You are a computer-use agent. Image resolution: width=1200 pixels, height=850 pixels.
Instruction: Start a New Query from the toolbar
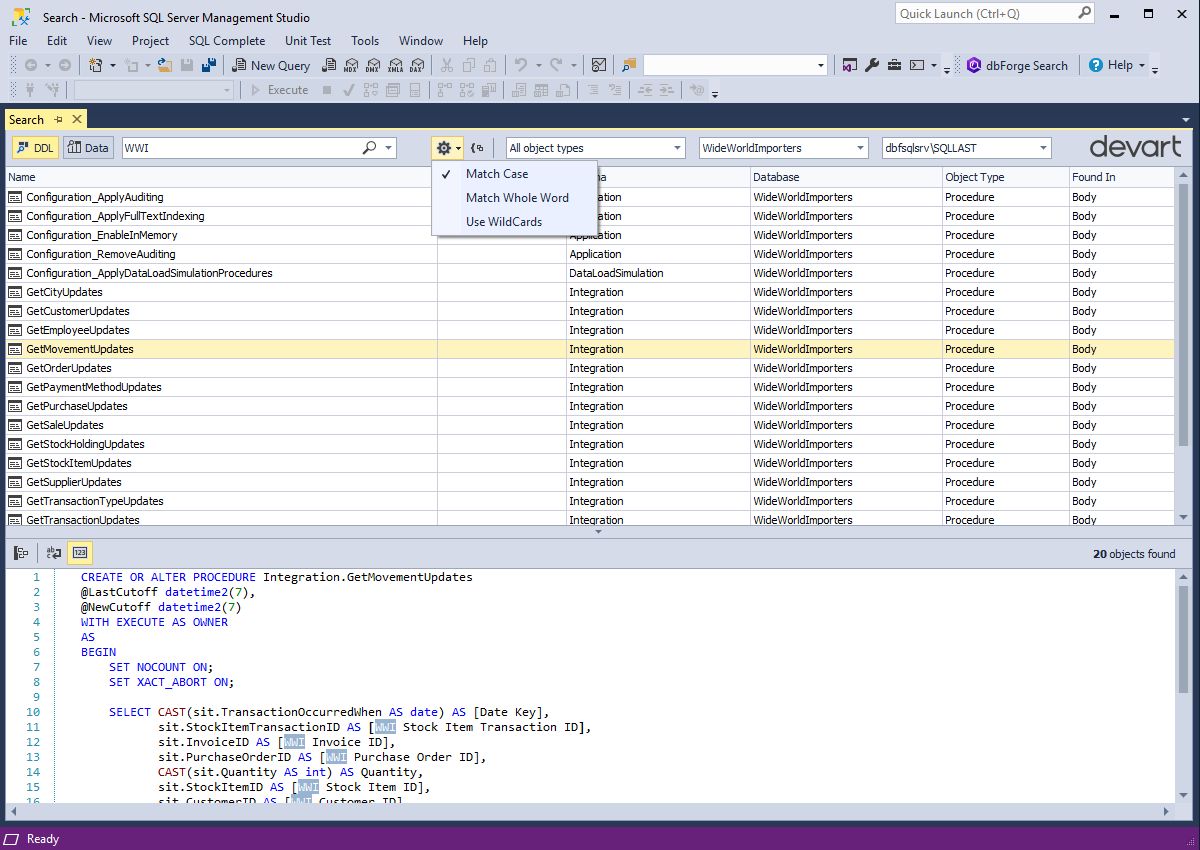coord(271,65)
